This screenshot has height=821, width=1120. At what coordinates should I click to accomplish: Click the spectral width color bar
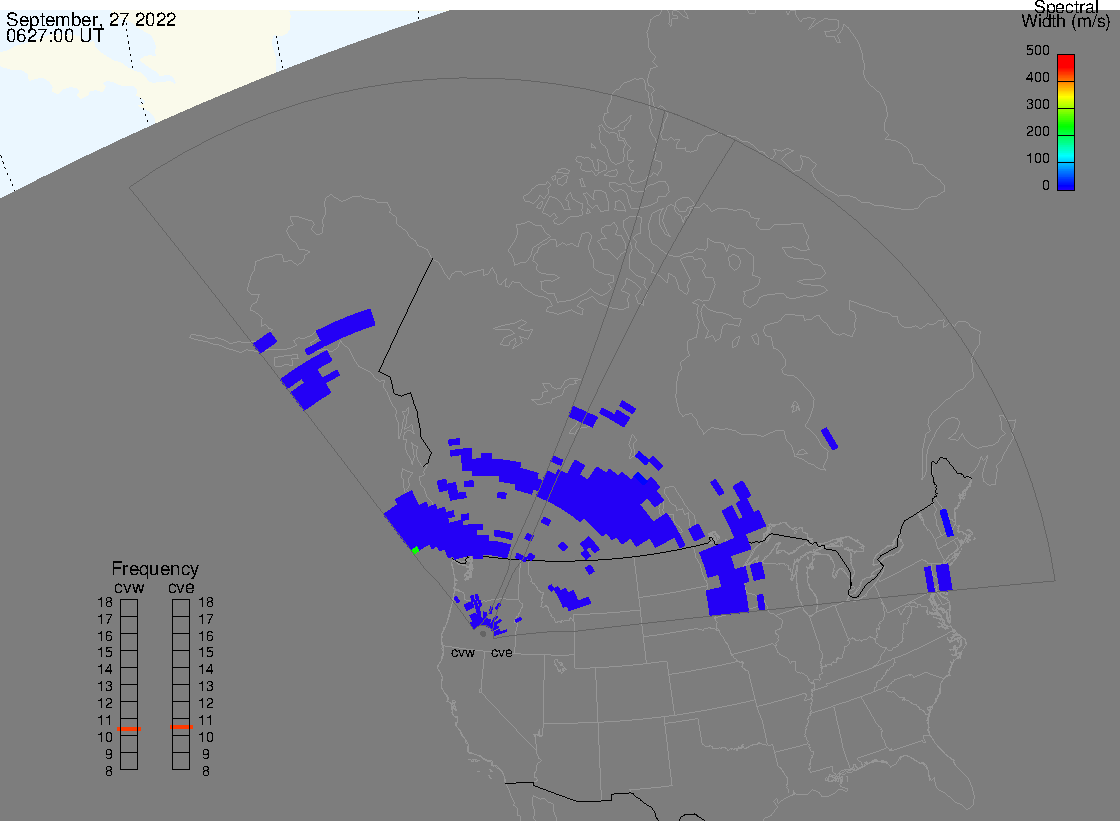tap(1066, 122)
